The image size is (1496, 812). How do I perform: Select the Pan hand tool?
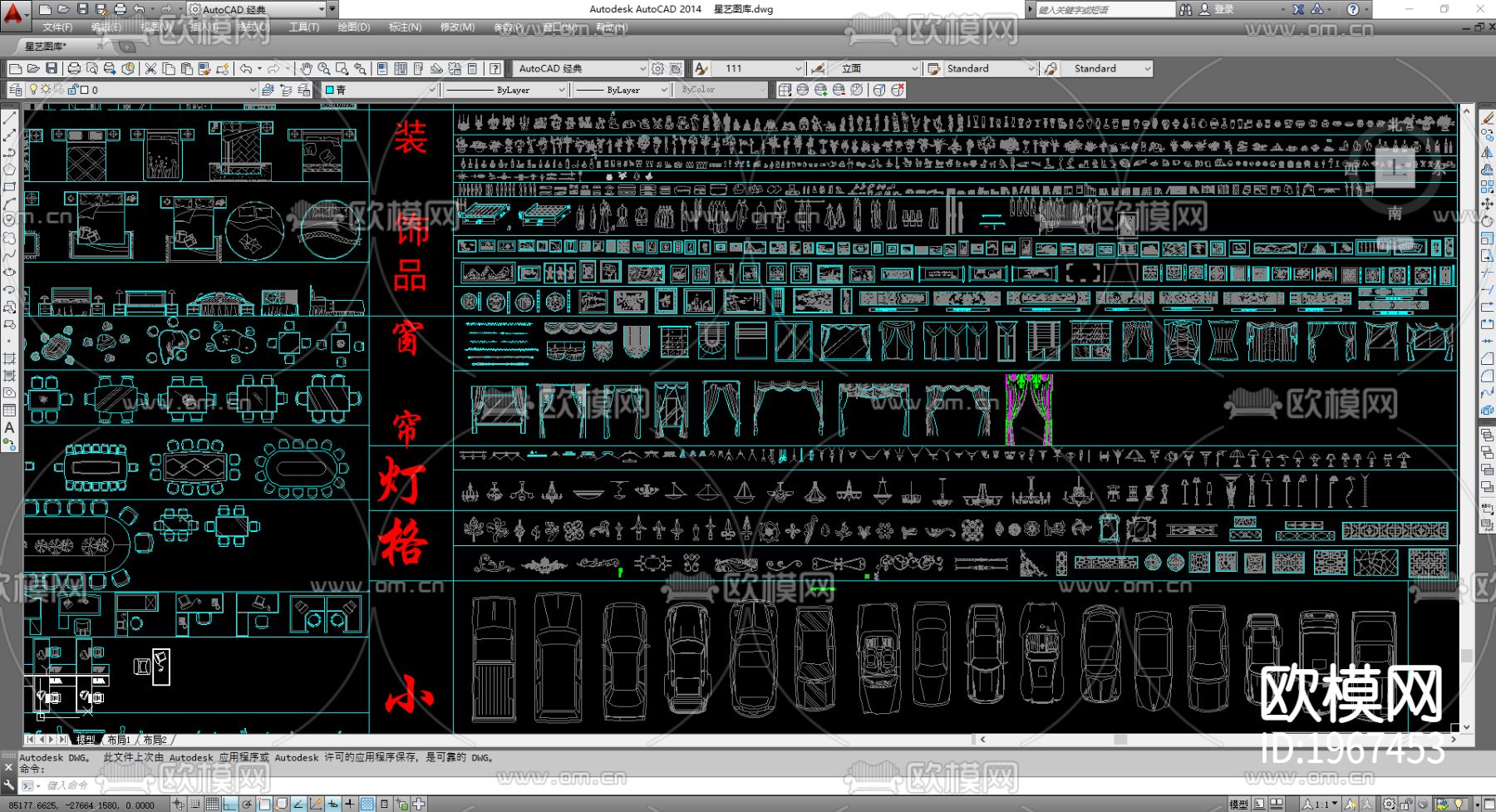(306, 68)
